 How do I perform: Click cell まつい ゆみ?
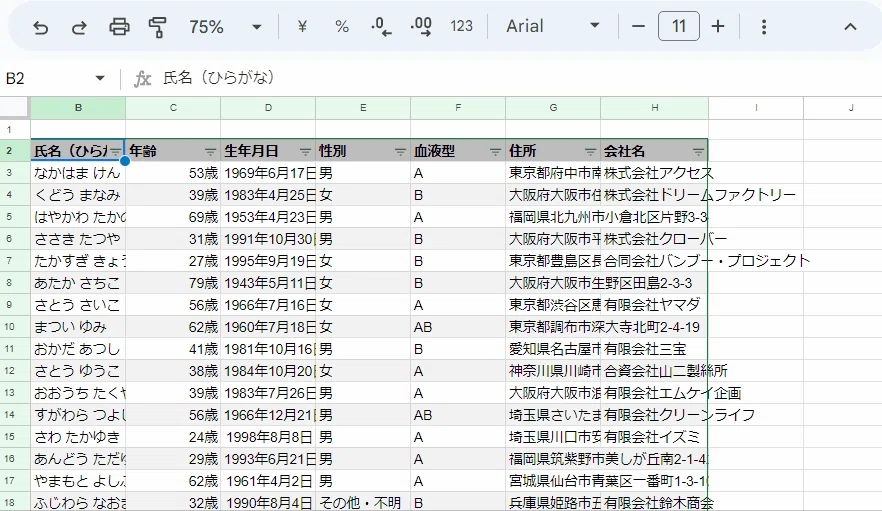(78, 326)
